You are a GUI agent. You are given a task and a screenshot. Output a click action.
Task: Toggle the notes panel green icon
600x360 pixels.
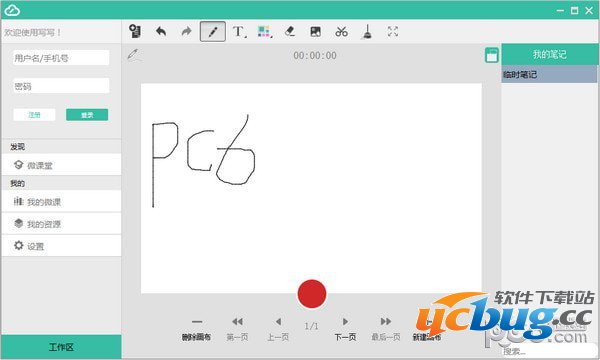click(492, 55)
